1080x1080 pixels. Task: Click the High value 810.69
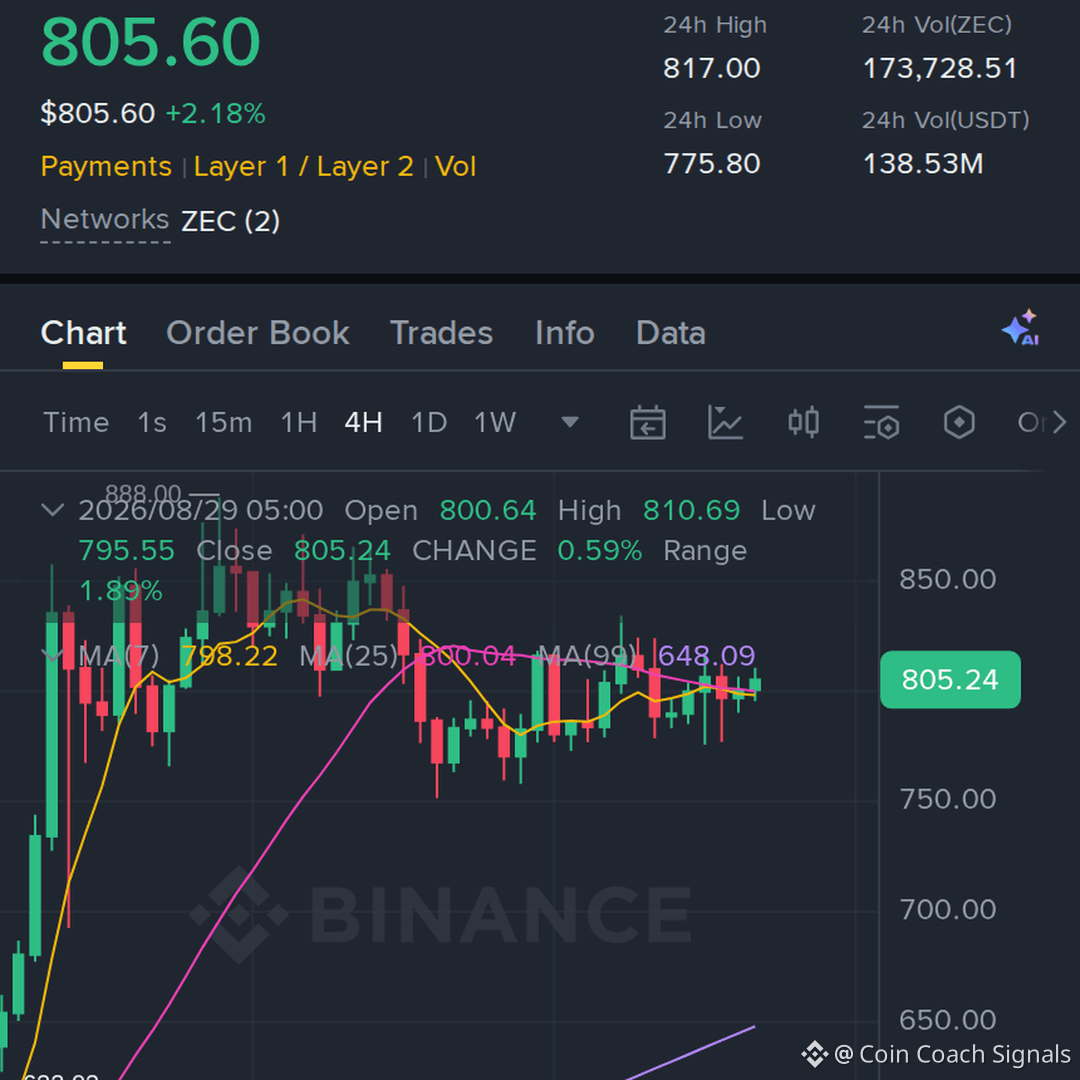tap(692, 510)
